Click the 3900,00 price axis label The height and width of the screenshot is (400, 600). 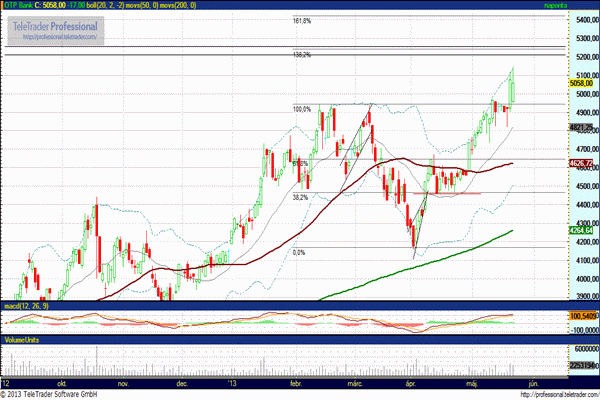(587, 296)
